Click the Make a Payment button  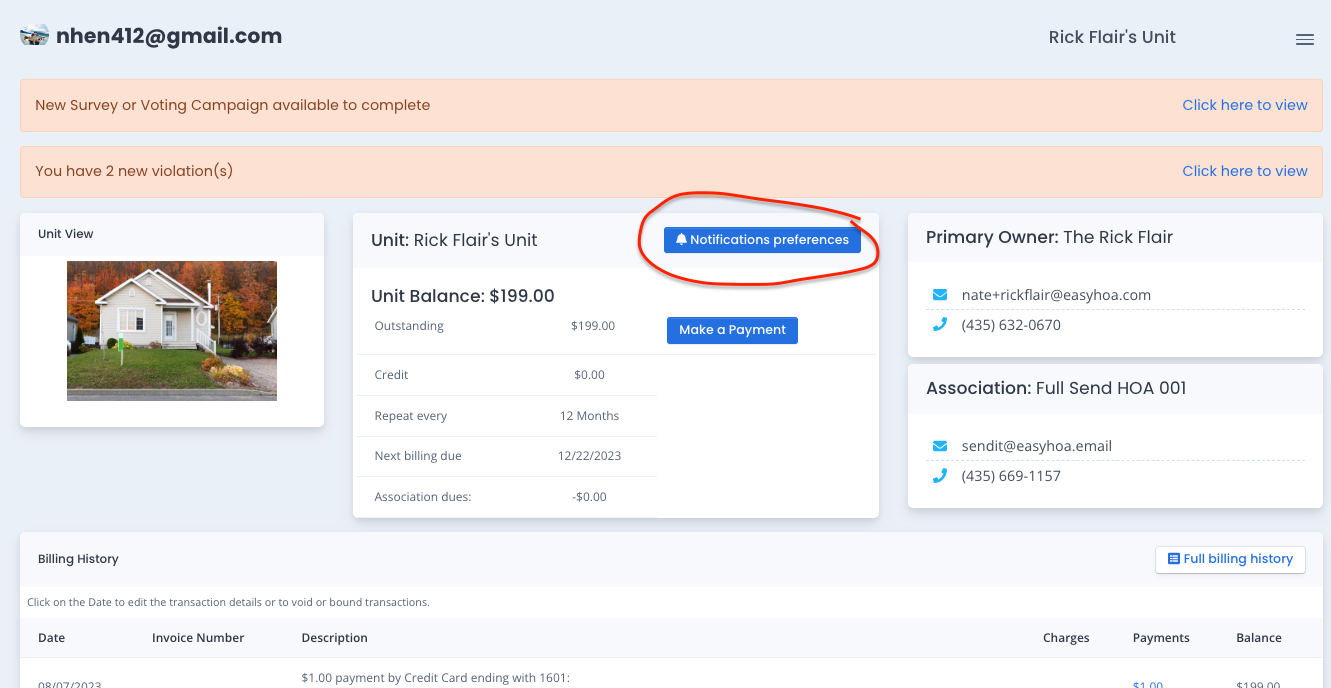coord(732,330)
